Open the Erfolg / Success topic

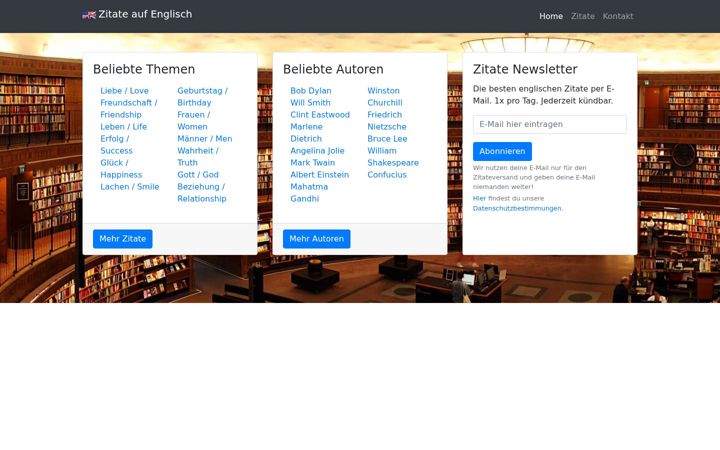(x=116, y=145)
